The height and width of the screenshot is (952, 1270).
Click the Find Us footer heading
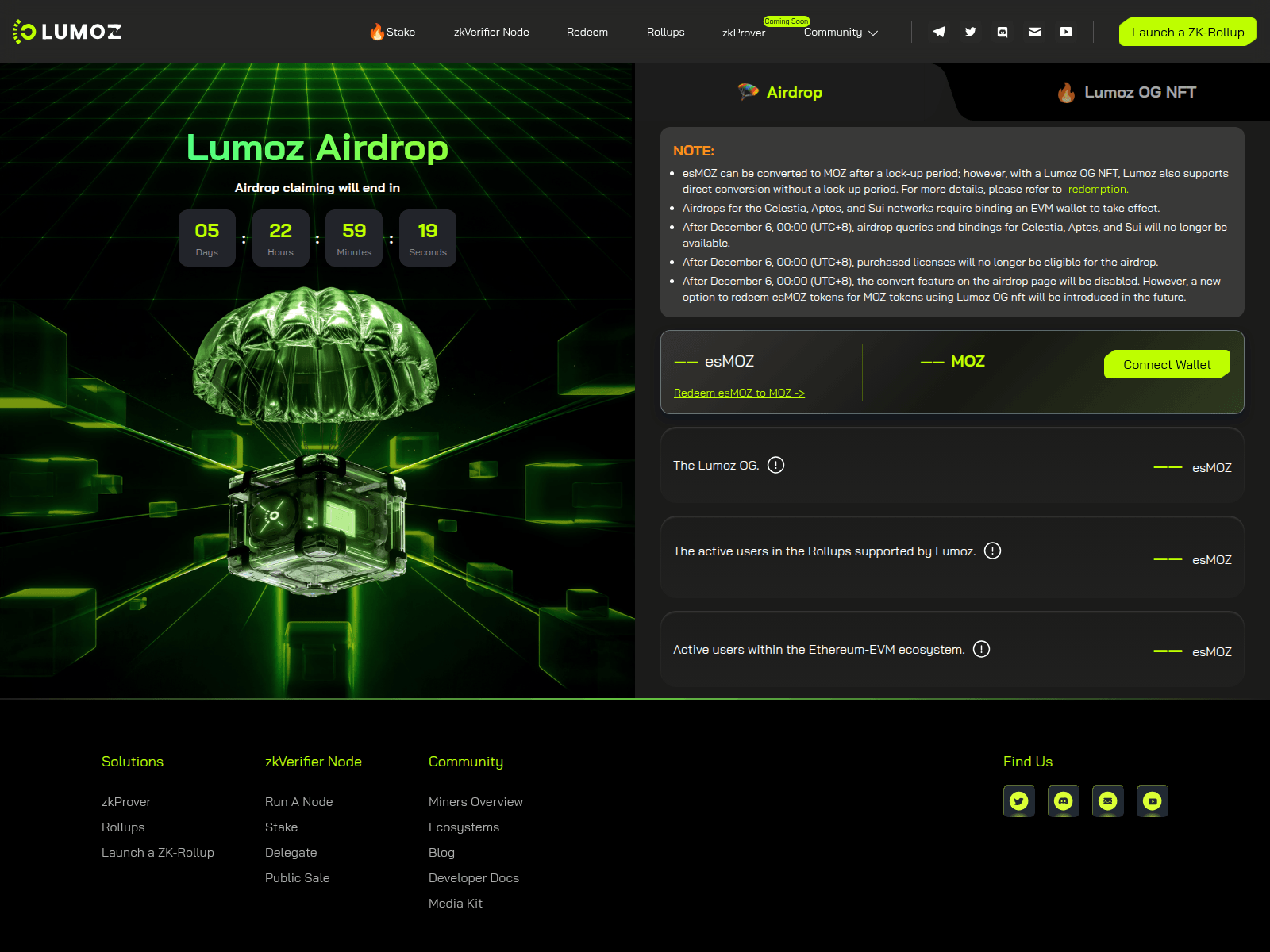coord(1028,762)
